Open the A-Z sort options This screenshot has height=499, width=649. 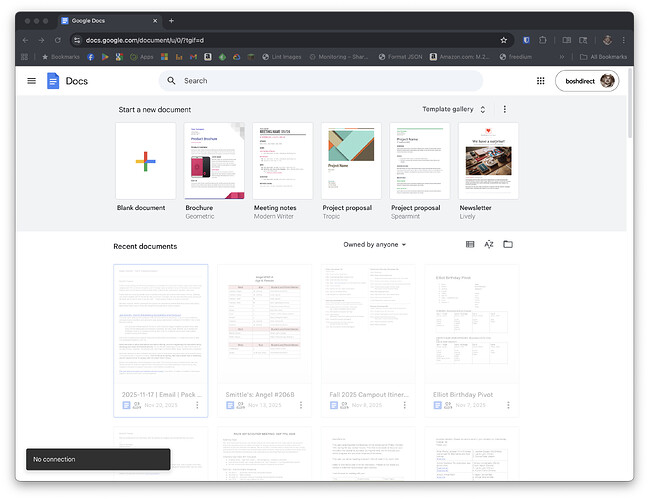489,245
